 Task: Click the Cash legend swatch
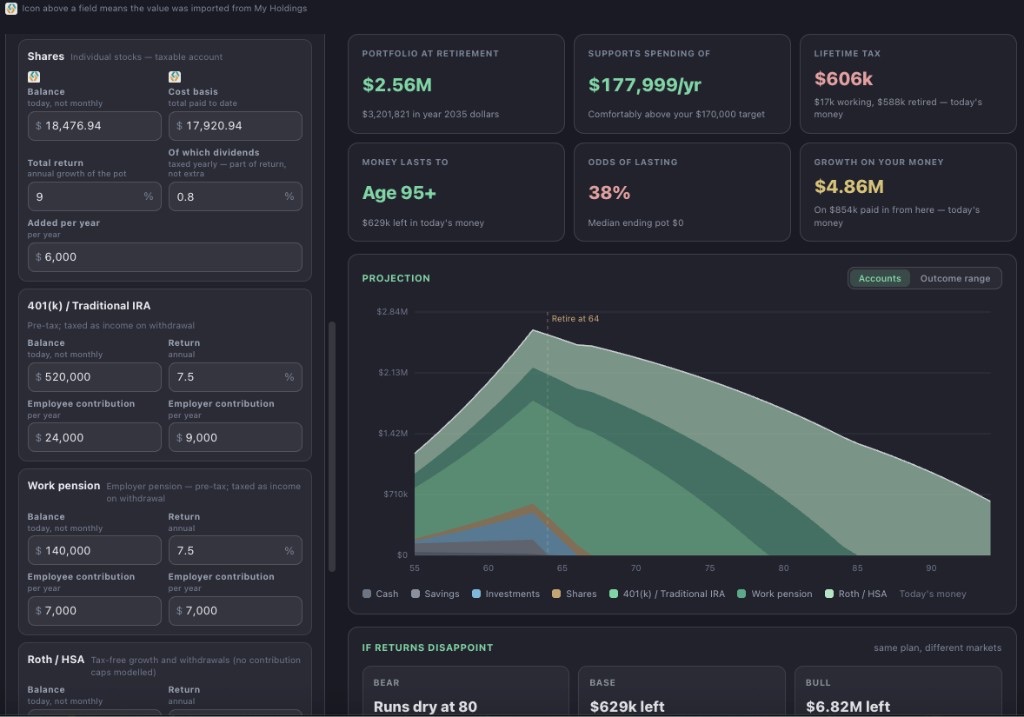pos(366,594)
